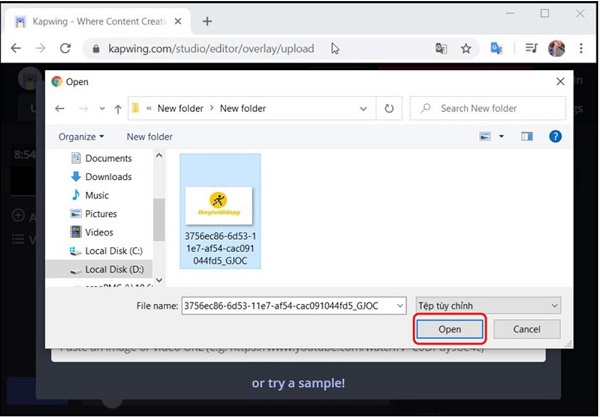This screenshot has width=600, height=417.
Task: Cancel the file Open dialog
Action: click(x=526, y=329)
